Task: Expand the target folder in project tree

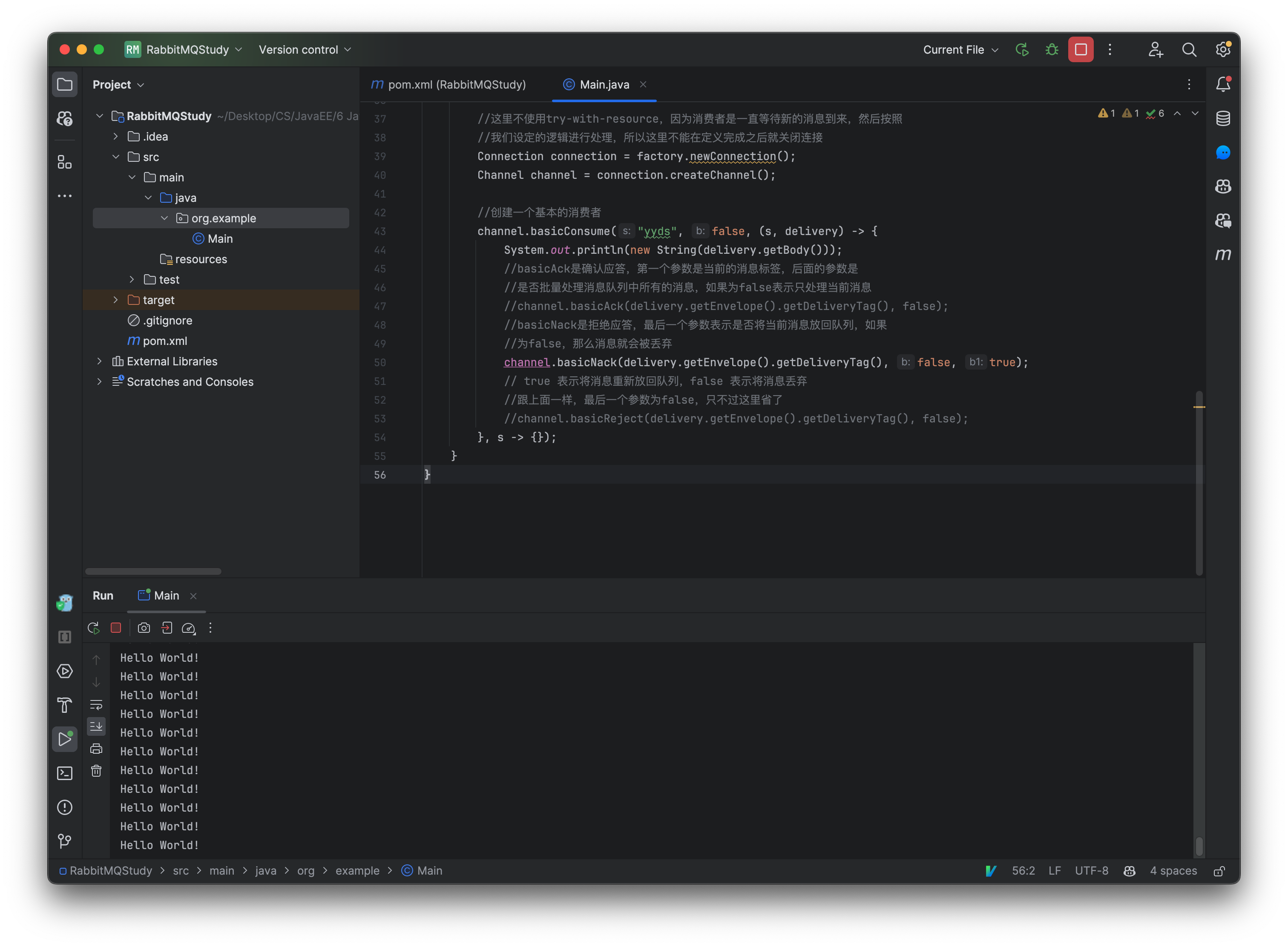Action: click(116, 300)
